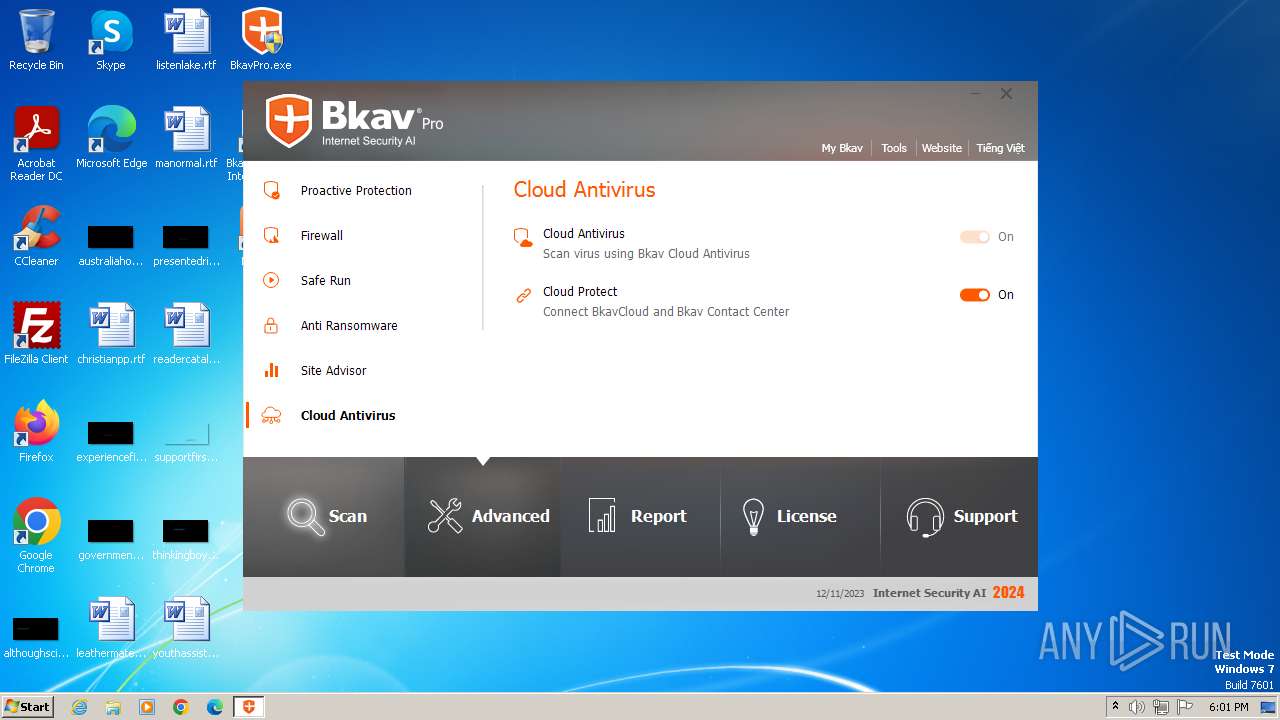Image resolution: width=1280 pixels, height=720 pixels.
Task: Switch to the Support tab
Action: coord(959,517)
